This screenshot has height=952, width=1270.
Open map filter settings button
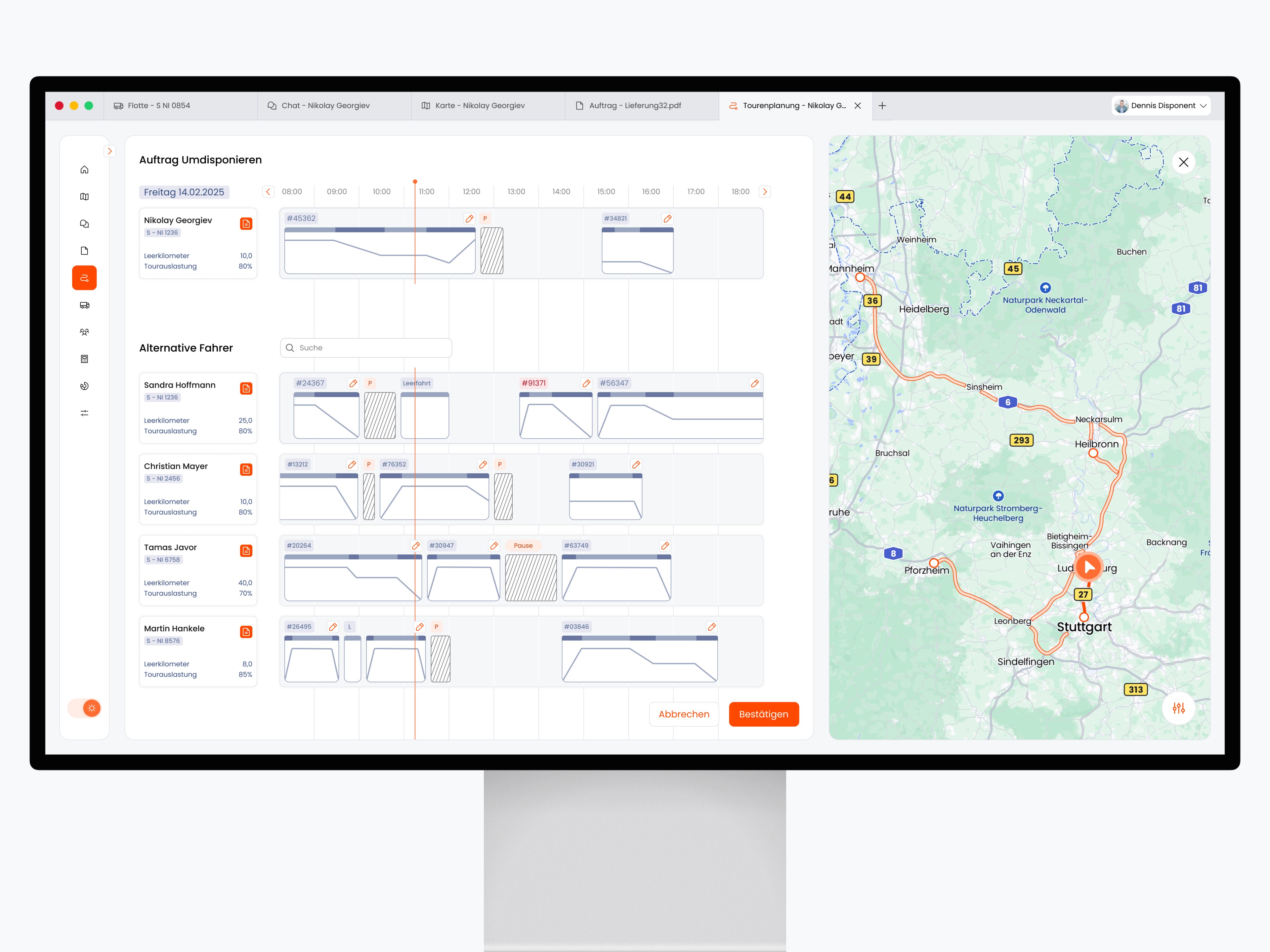[x=1178, y=708]
